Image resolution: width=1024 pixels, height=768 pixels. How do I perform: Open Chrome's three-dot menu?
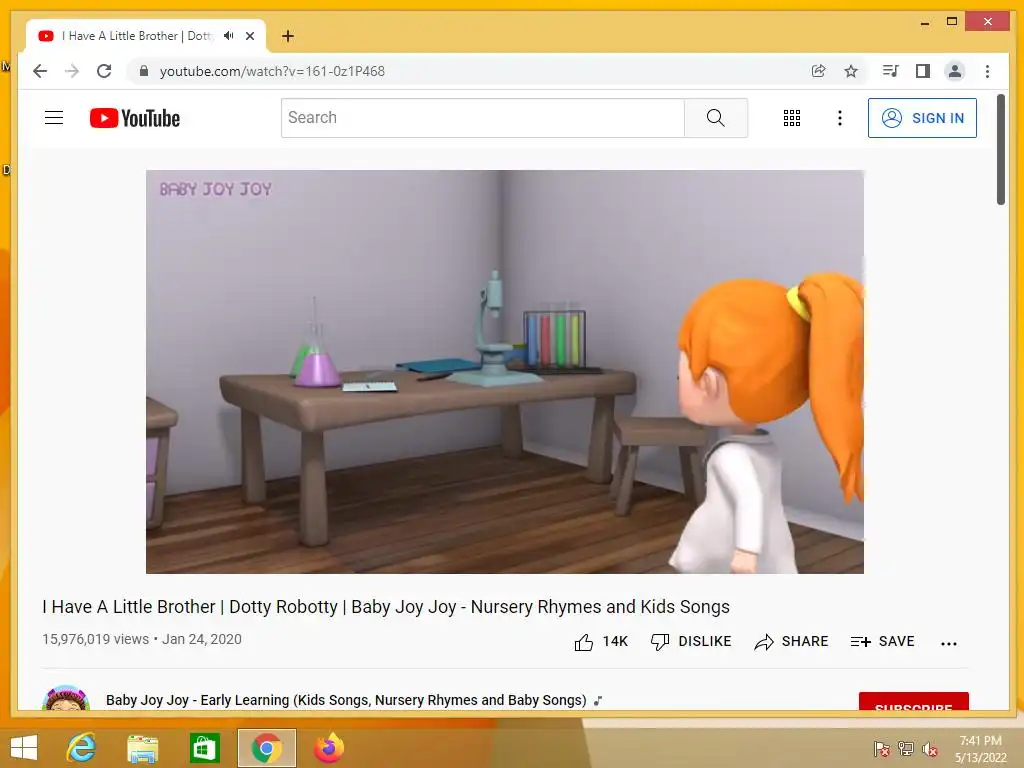click(987, 71)
